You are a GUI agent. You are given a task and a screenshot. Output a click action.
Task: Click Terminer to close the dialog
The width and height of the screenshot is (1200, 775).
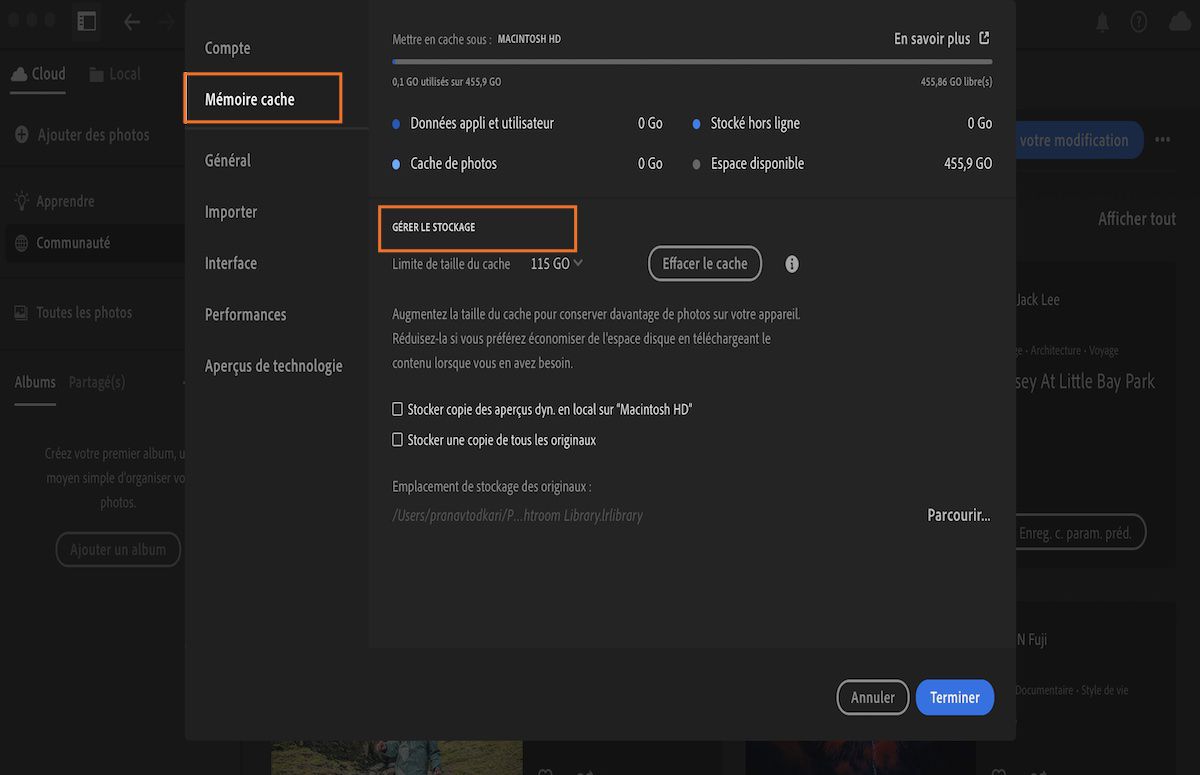click(x=954, y=697)
